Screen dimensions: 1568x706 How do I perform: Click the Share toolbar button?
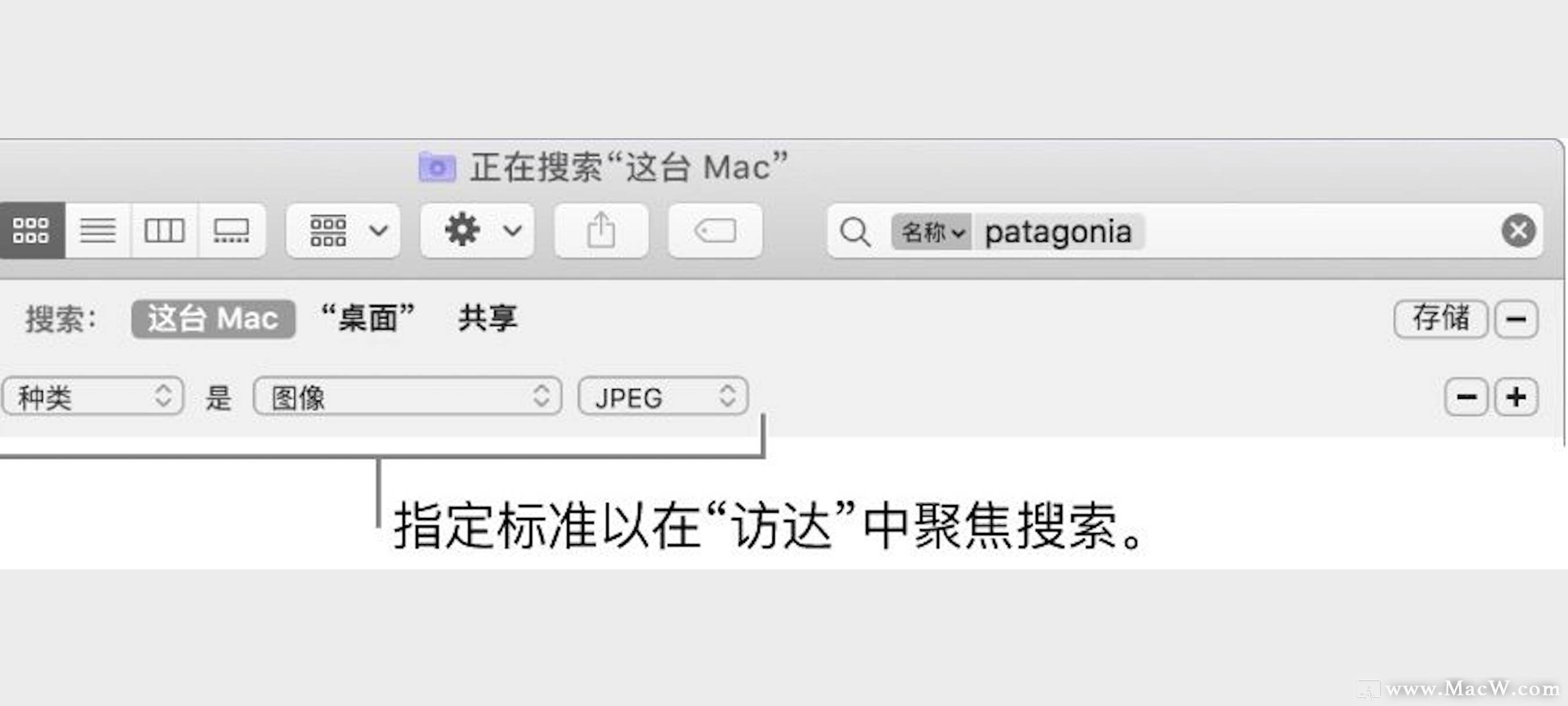point(601,230)
